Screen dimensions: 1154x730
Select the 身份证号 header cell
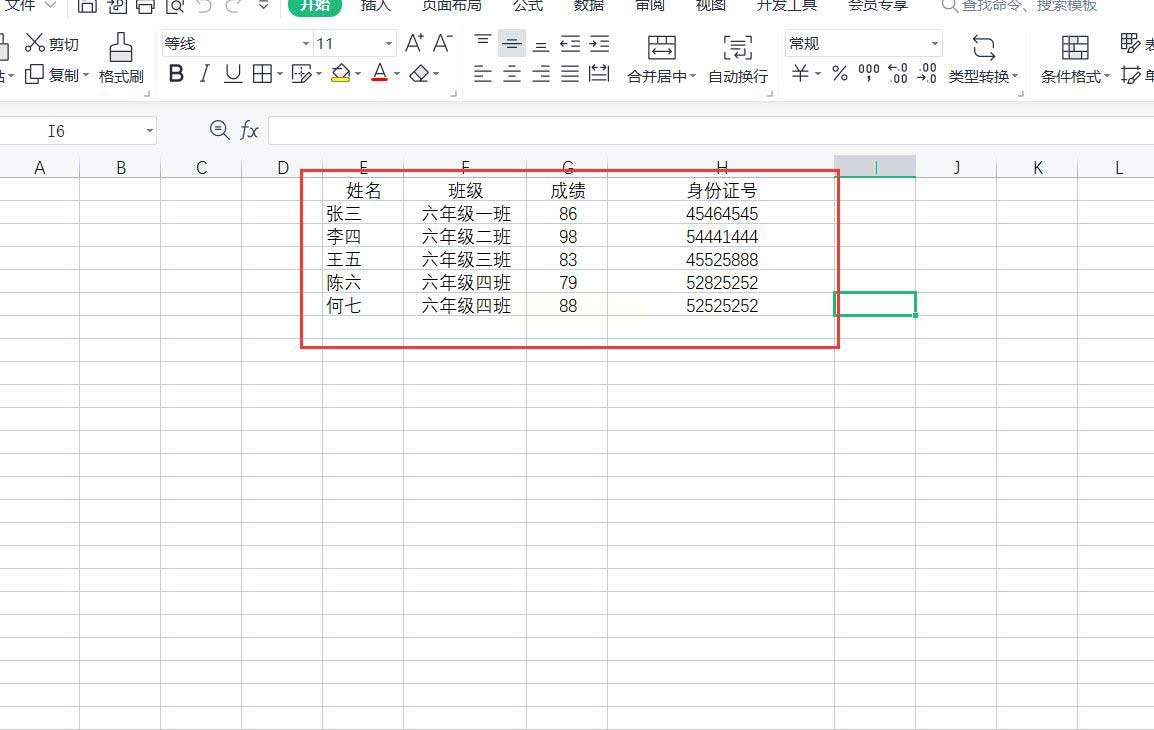tap(721, 191)
